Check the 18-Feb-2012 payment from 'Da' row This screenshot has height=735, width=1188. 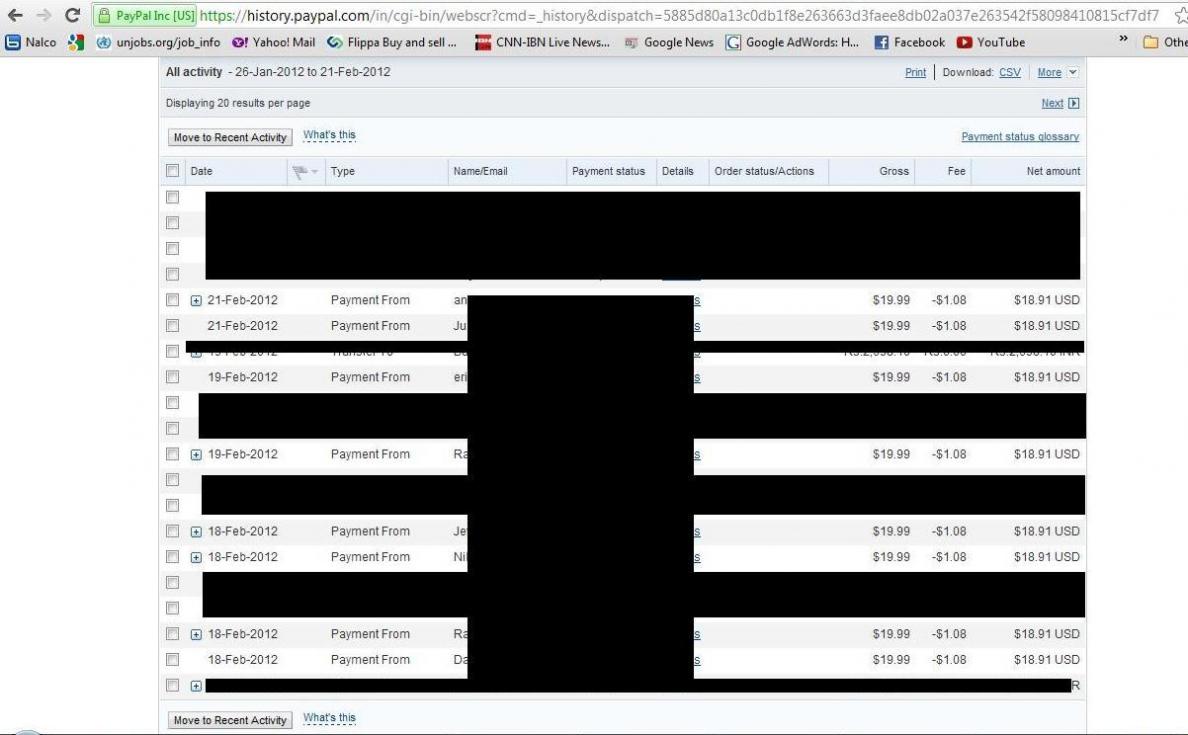tap(173, 660)
